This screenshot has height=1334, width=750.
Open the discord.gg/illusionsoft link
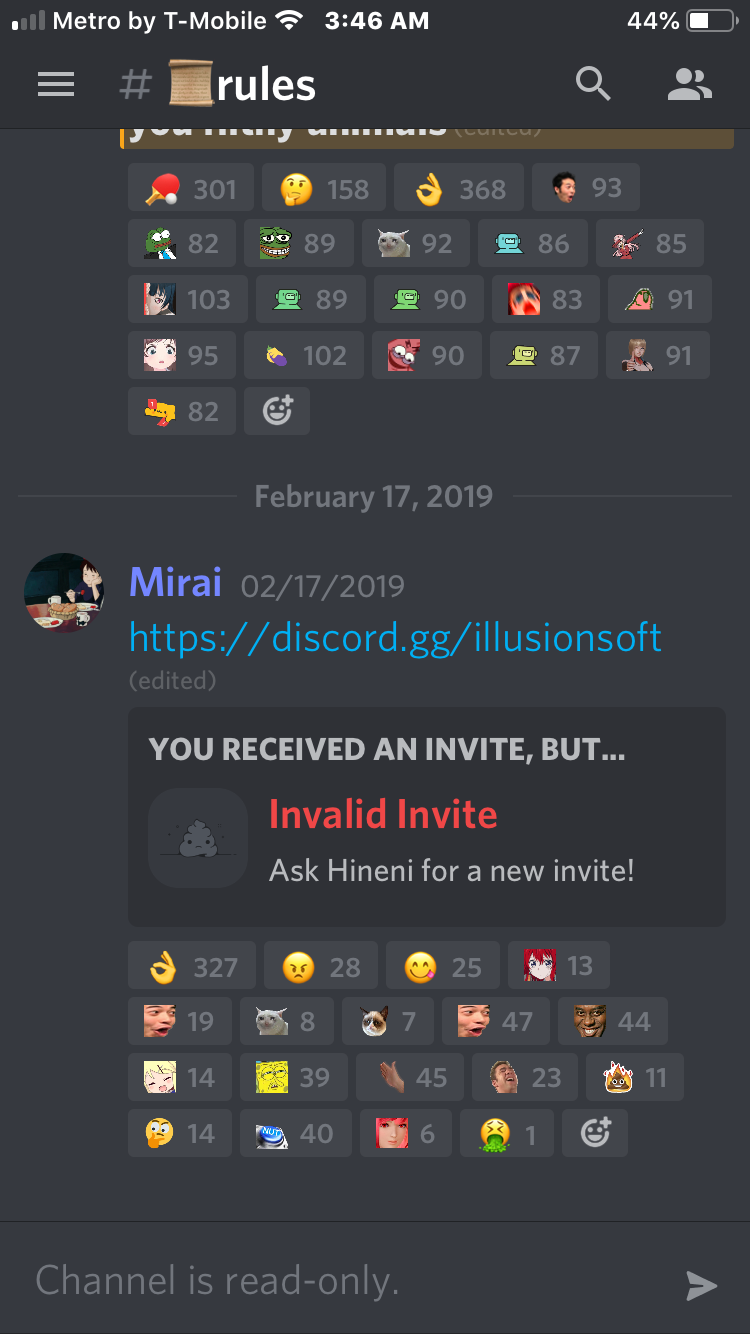396,637
